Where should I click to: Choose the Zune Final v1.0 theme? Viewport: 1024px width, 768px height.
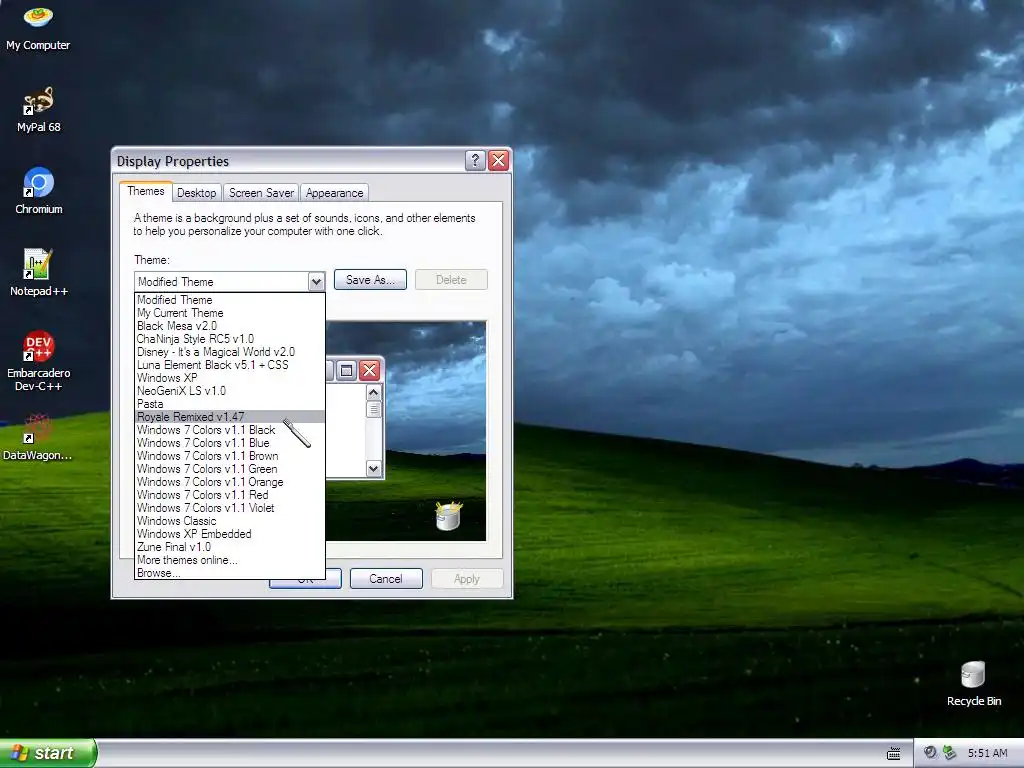point(230,547)
